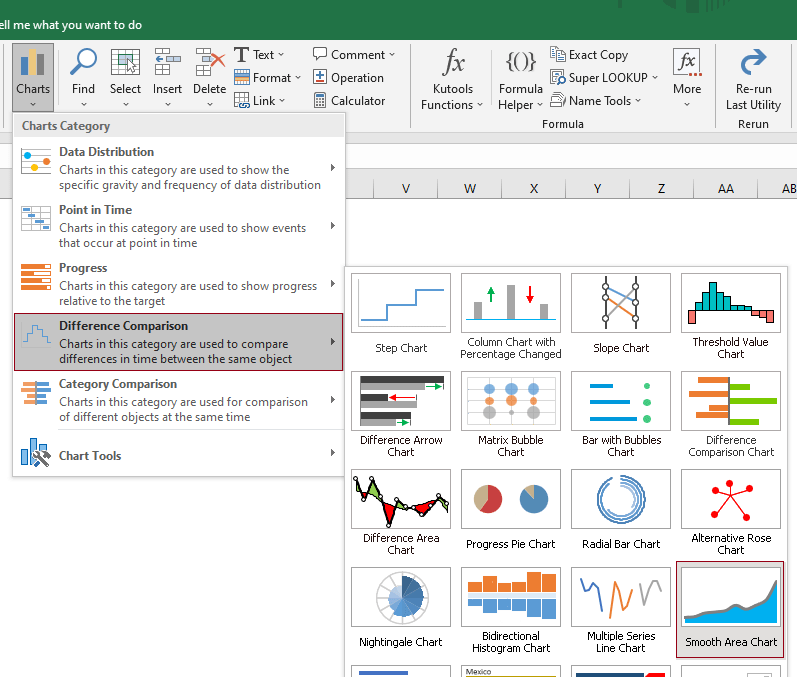Select the Difference Comparison category
The image size is (797, 678).
(179, 342)
